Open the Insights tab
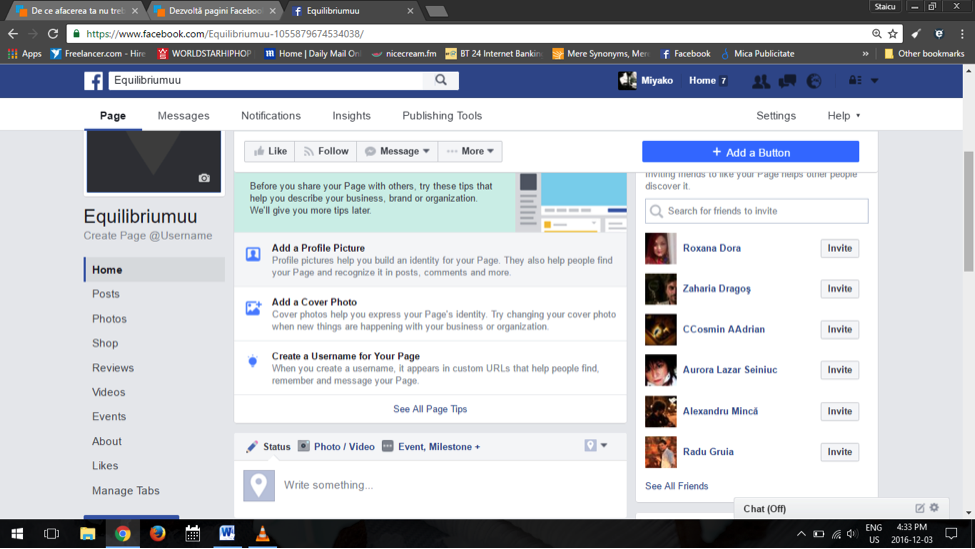 pos(351,116)
